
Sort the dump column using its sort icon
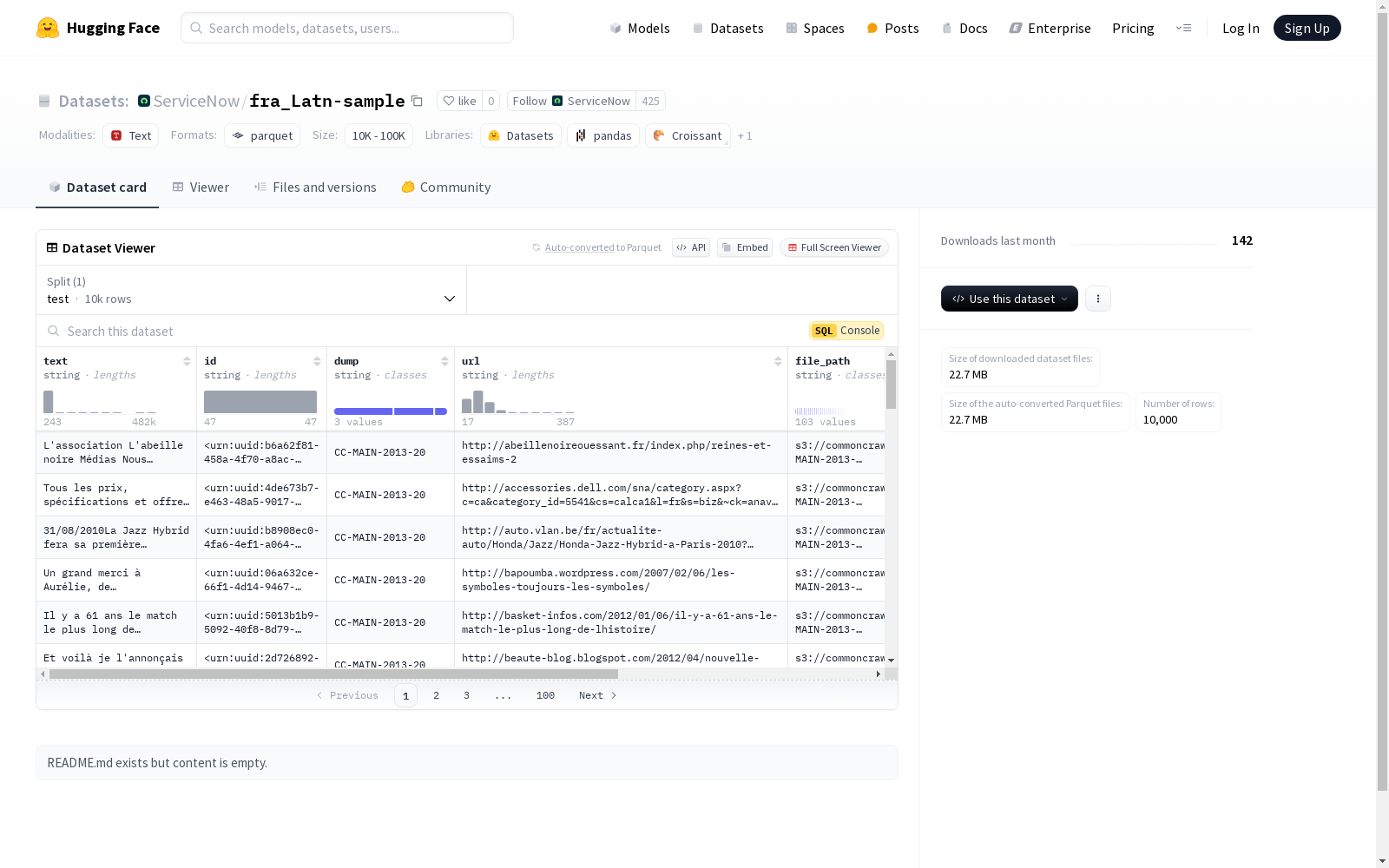click(x=444, y=361)
